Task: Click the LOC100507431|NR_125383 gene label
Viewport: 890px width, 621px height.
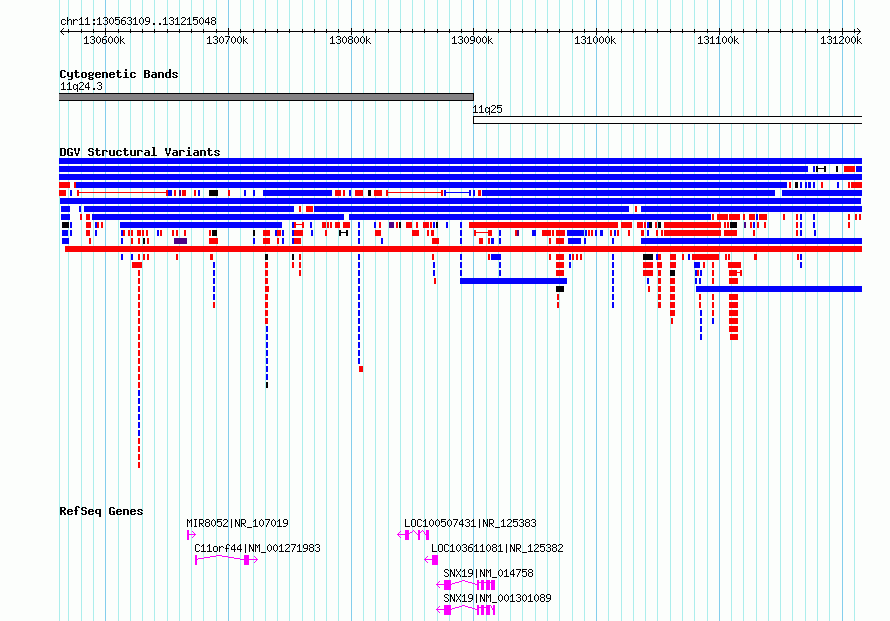Action: [470, 523]
